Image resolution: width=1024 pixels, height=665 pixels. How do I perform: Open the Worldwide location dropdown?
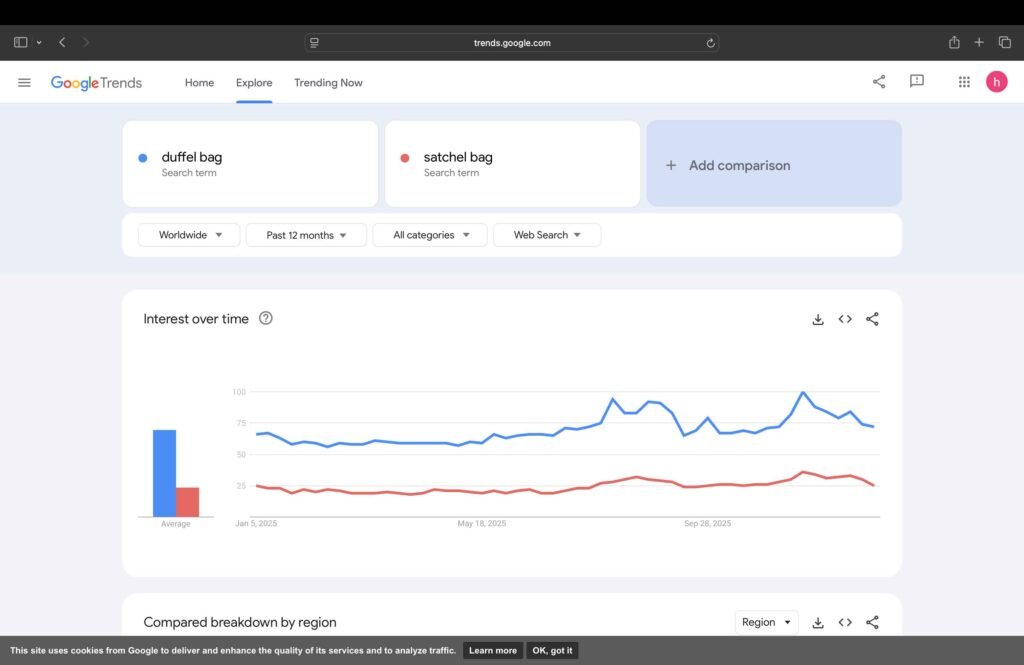189,235
